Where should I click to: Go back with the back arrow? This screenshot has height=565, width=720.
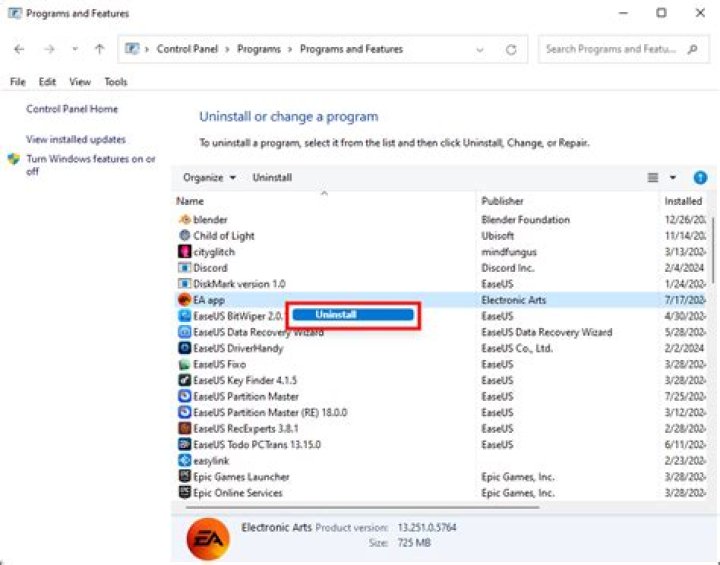(x=19, y=49)
